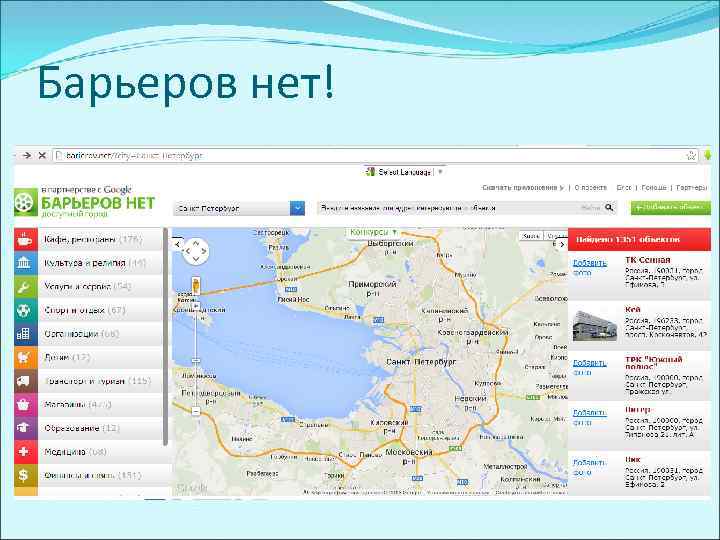The width and height of the screenshot is (720, 540).
Task: Open the Select Language dropdown
Action: pyautogui.click(x=405, y=172)
